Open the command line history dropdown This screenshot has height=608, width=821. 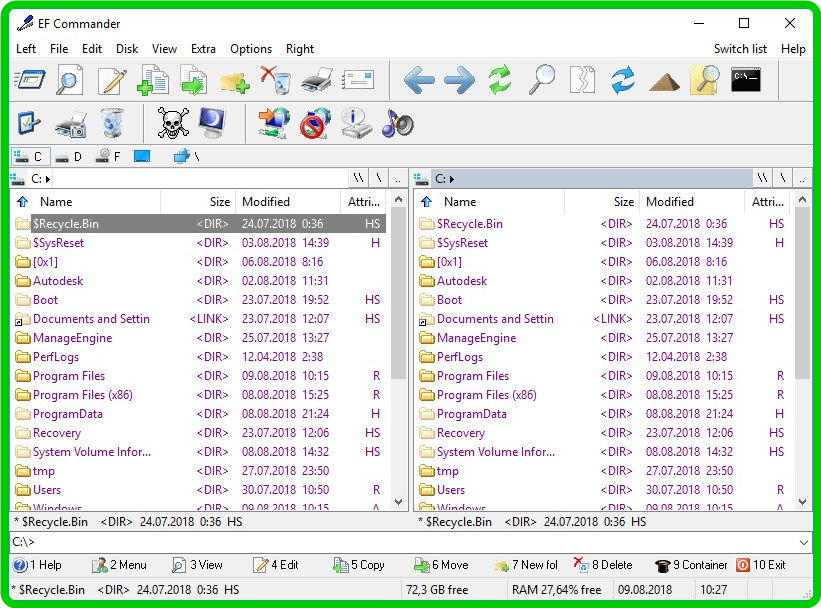click(804, 543)
